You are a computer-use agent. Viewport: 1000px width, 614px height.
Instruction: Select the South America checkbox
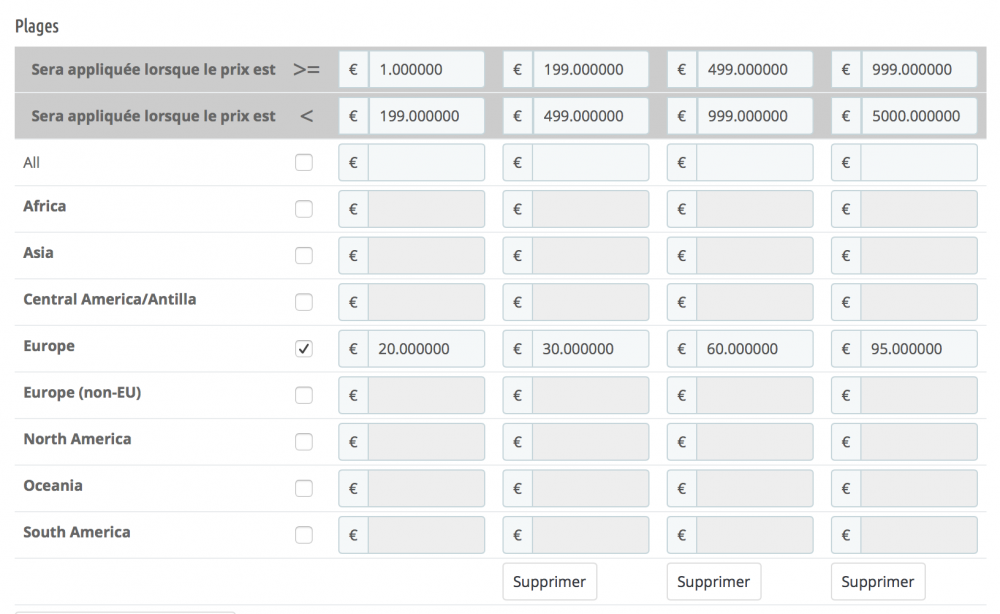pos(304,535)
